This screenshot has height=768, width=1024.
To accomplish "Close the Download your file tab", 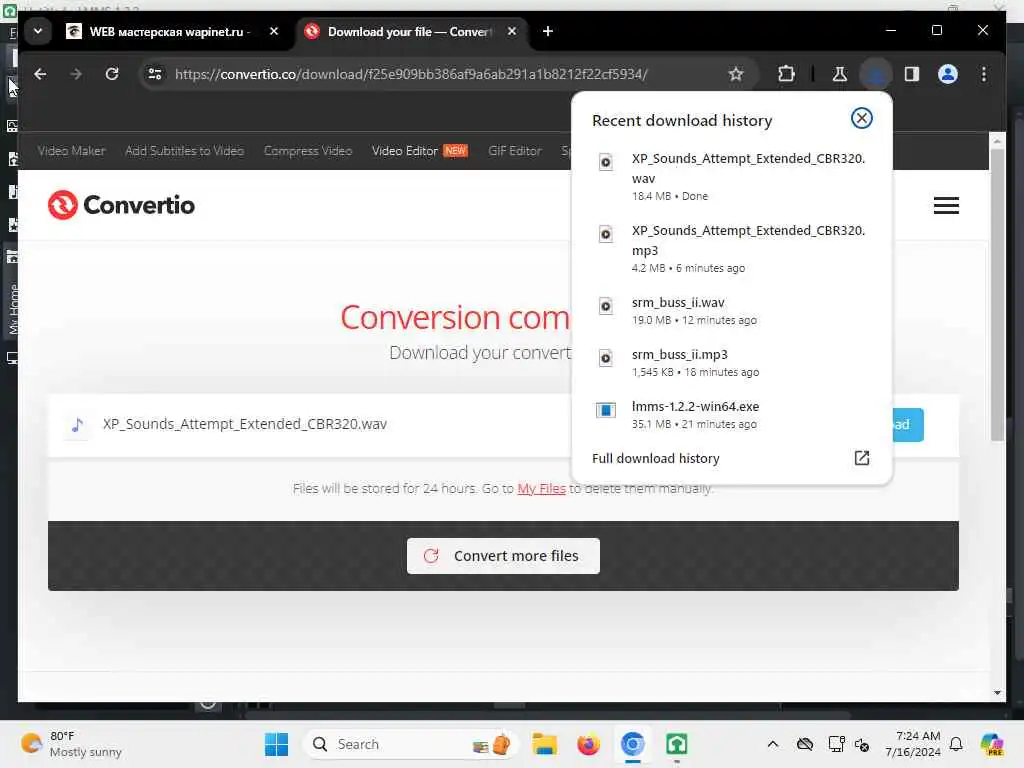I will [x=512, y=31].
